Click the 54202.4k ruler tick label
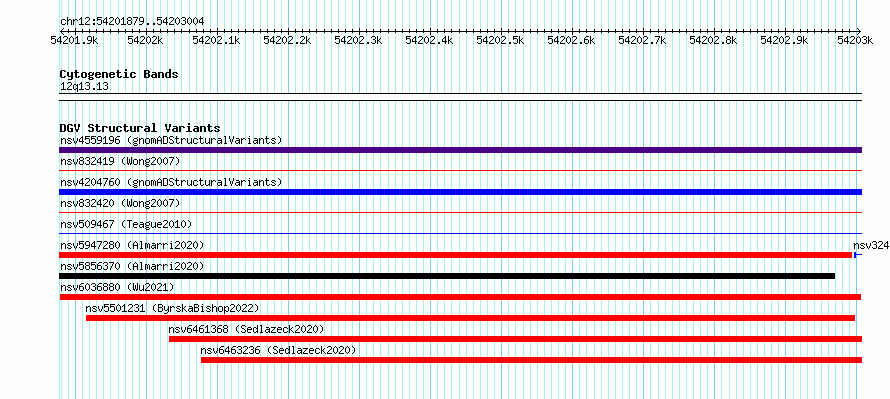Viewport: 890px width, 399px height. pyautogui.click(x=429, y=40)
